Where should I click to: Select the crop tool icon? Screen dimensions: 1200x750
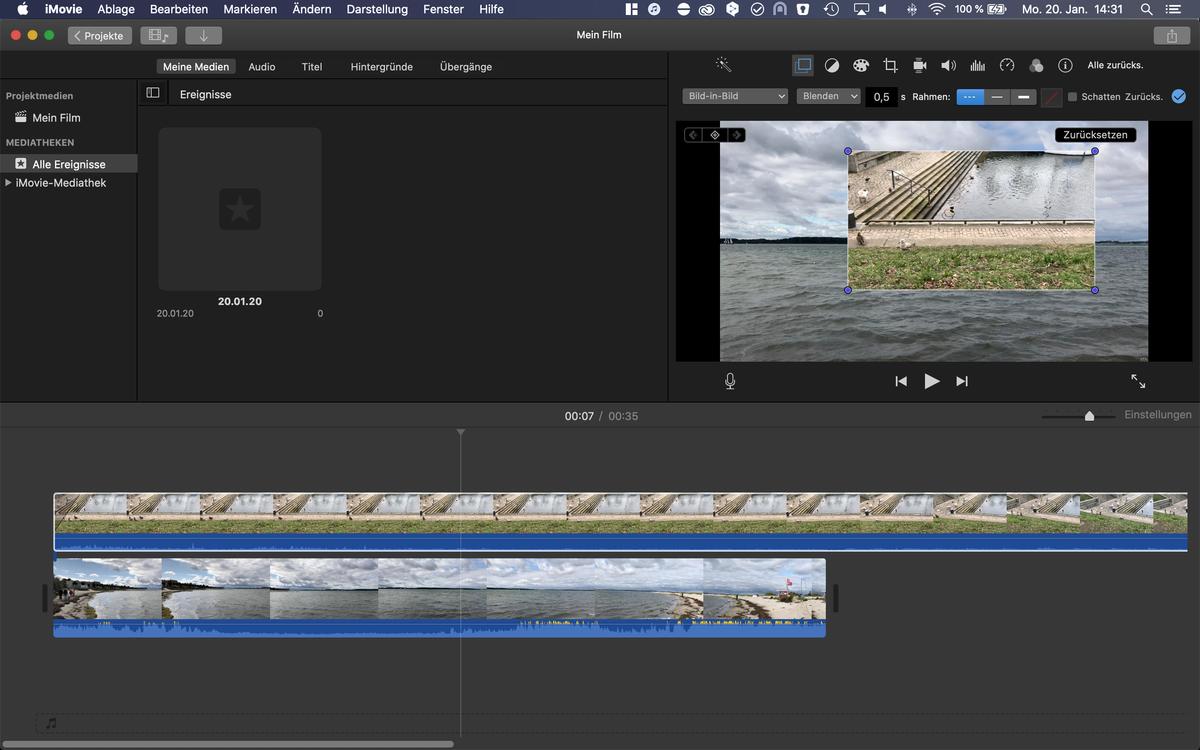click(890, 65)
